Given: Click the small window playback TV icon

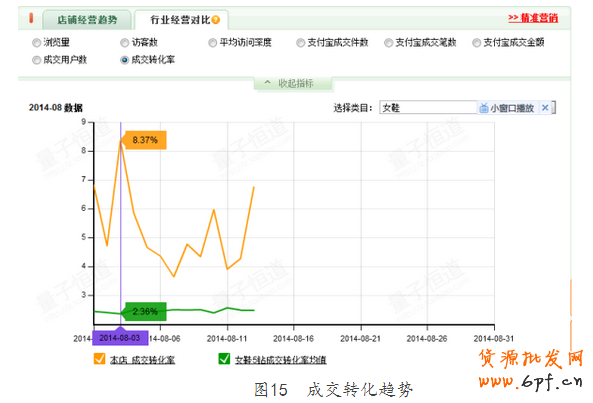Looking at the screenshot, I should [484, 108].
